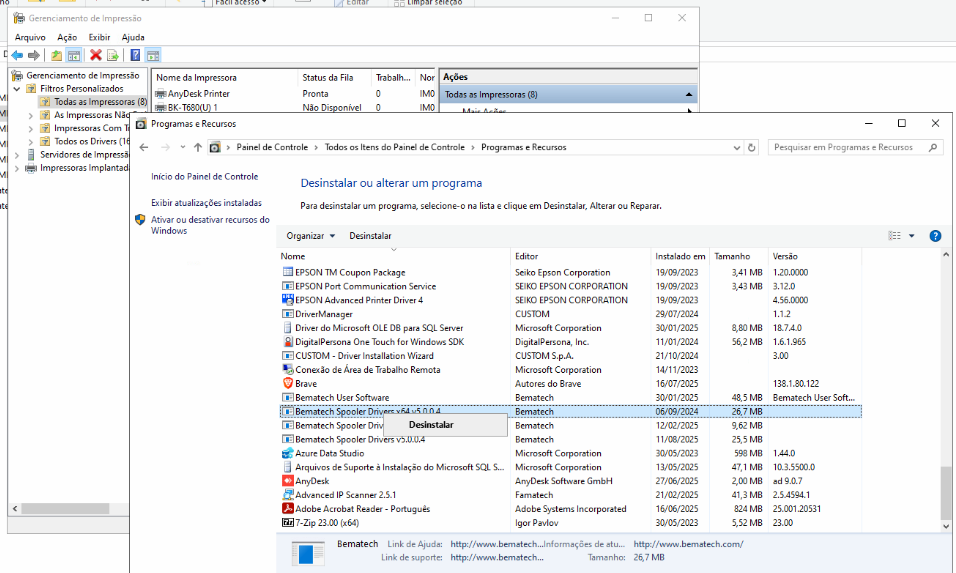Choose Desinstalar from the context menu
Viewport: 956px width, 573px height.
coord(431,425)
